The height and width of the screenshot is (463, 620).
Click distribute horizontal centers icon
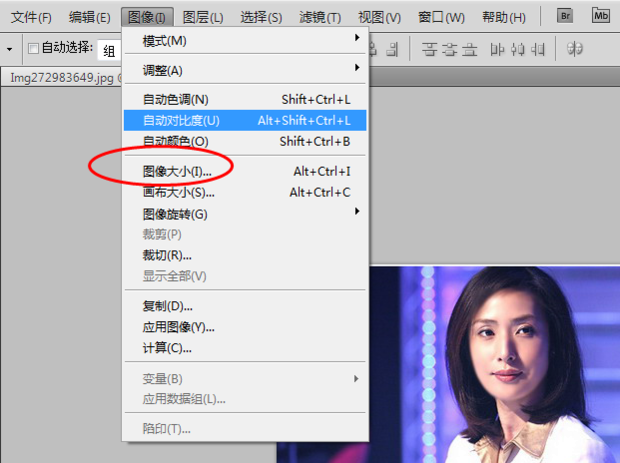[517, 49]
